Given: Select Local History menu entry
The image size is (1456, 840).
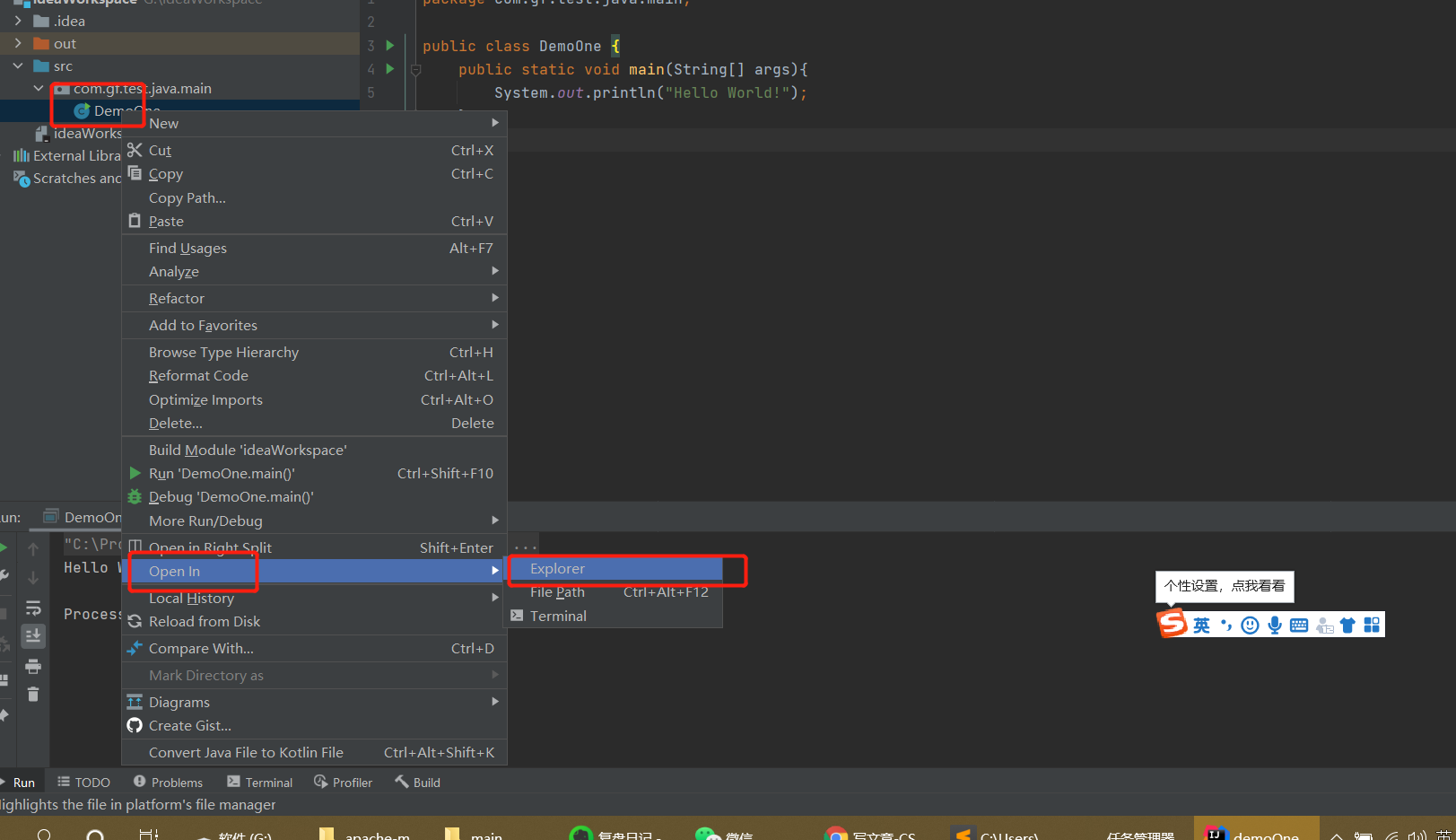Looking at the screenshot, I should [314, 598].
